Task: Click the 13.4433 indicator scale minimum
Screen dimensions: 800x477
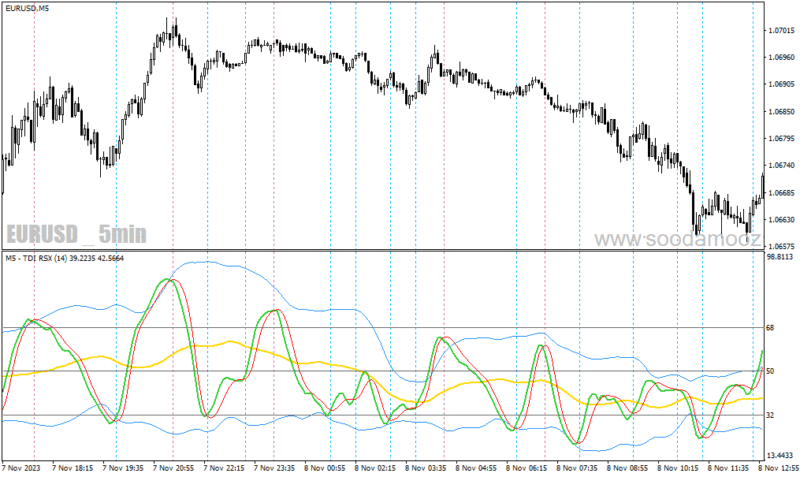Action: [x=780, y=455]
